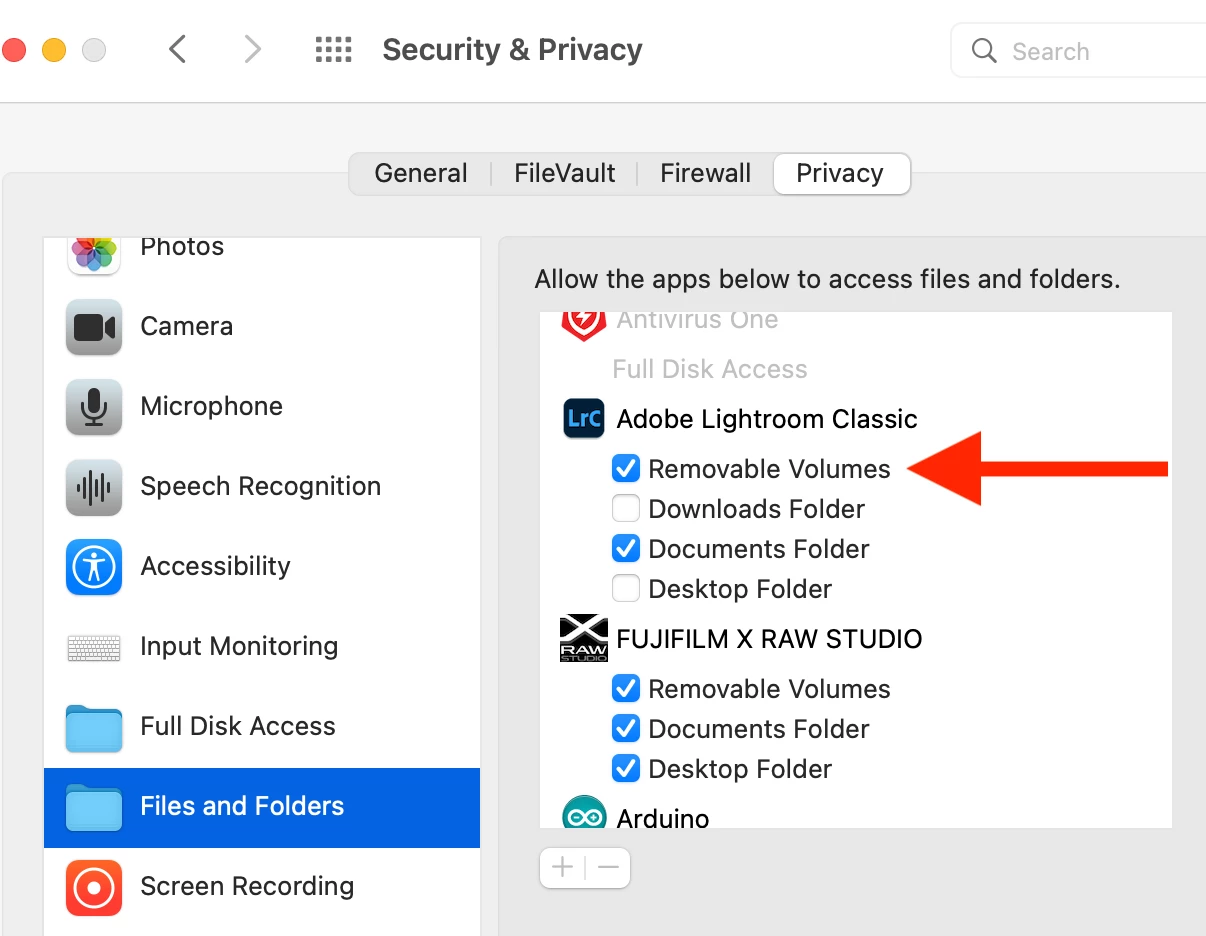The width and height of the screenshot is (1206, 936).
Task: Click the minus remove app button
Action: (608, 867)
